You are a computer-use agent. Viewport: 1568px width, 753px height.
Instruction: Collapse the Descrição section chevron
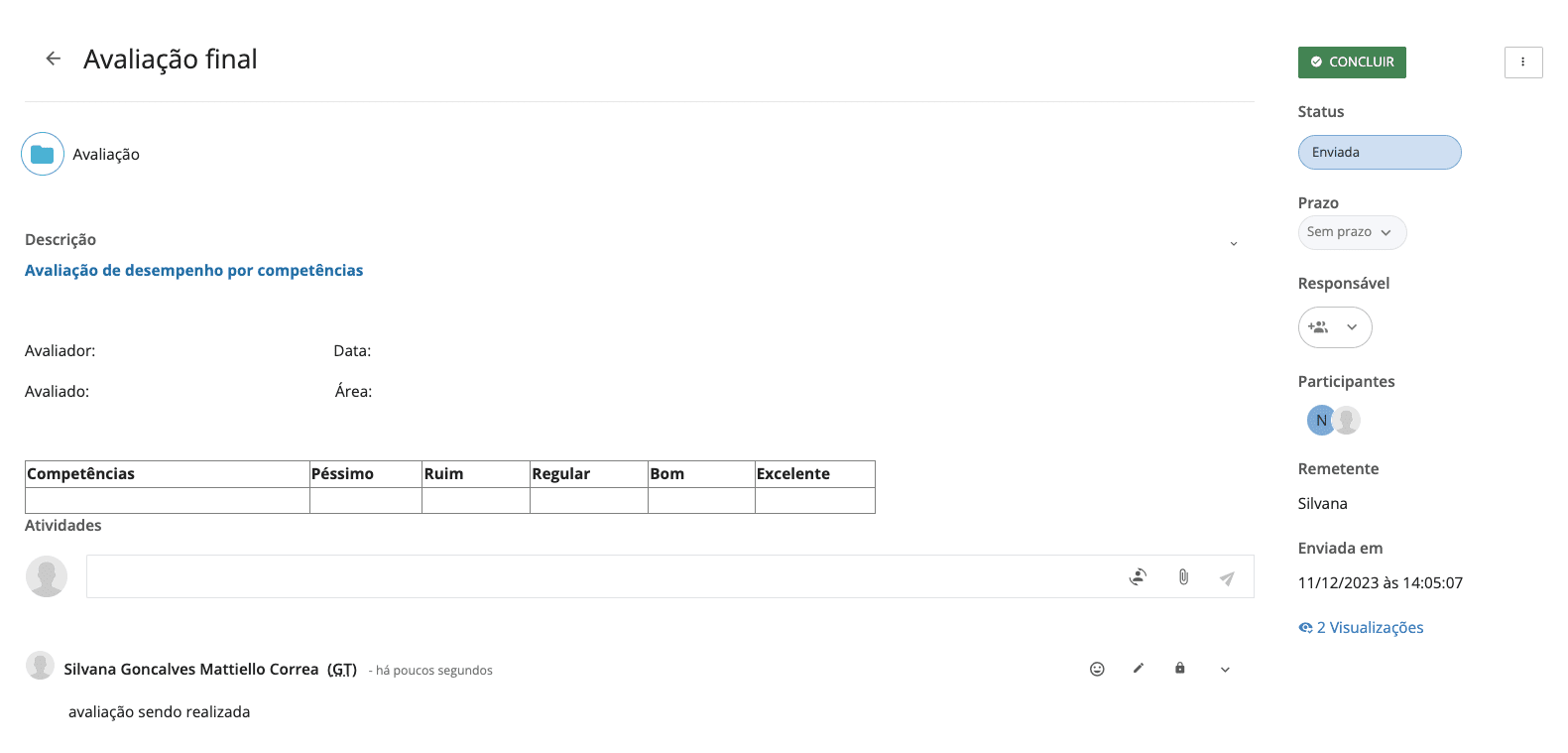[1234, 244]
